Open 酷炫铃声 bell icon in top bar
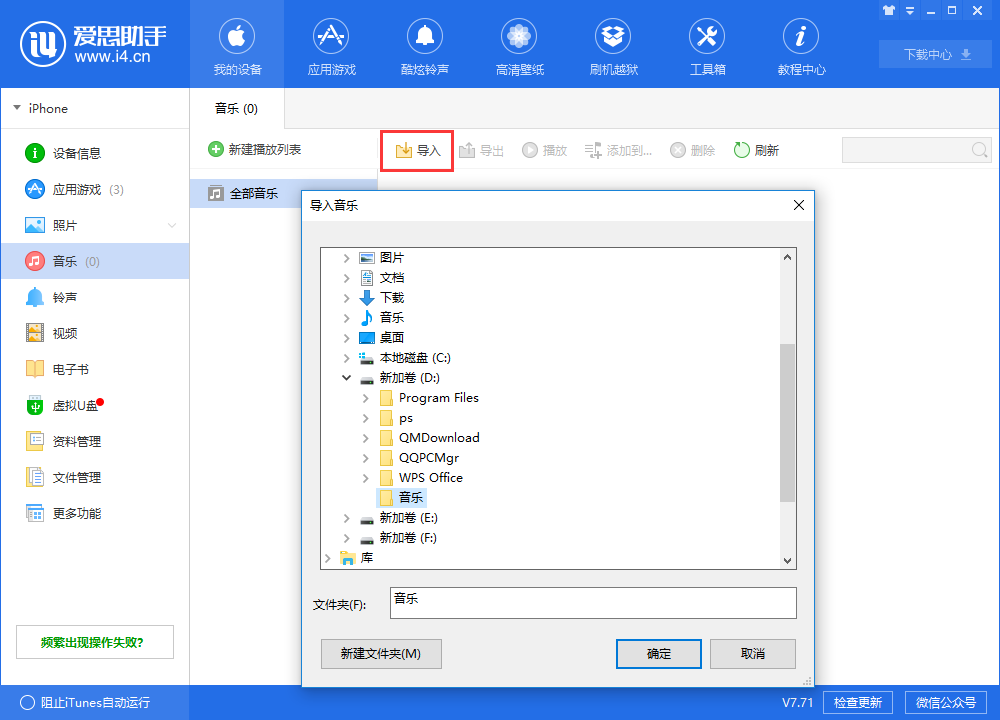 pos(424,38)
